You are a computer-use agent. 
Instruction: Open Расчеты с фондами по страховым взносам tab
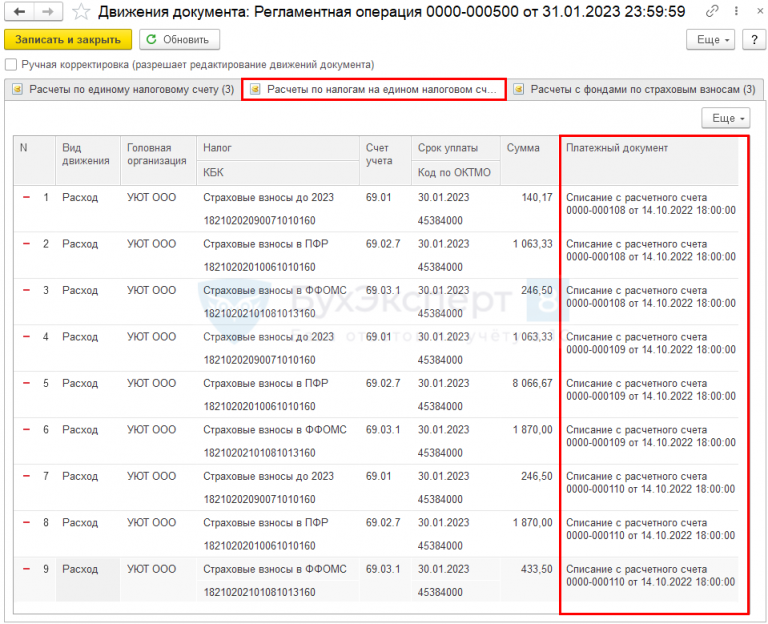click(635, 89)
